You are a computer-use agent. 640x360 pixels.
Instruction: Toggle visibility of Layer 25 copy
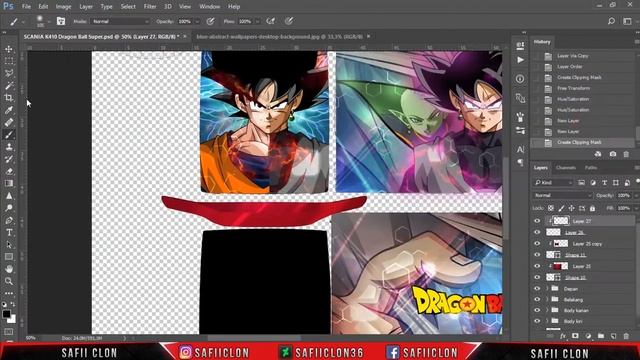(x=537, y=244)
